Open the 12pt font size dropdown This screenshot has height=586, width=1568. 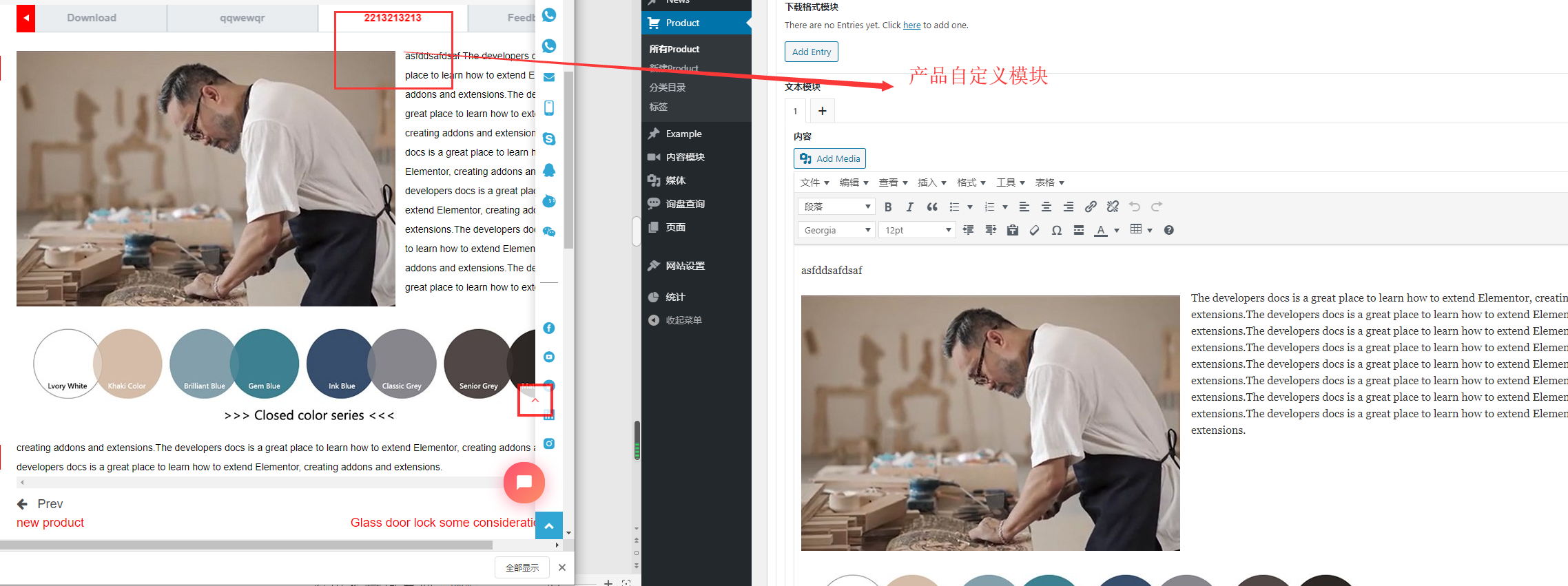917,230
